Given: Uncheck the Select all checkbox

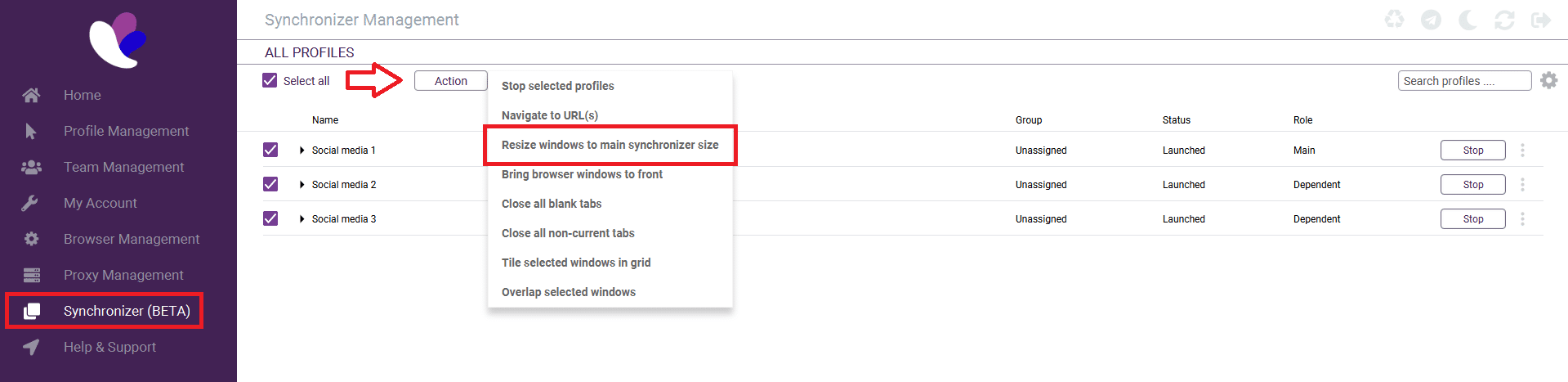Looking at the screenshot, I should (x=270, y=80).
